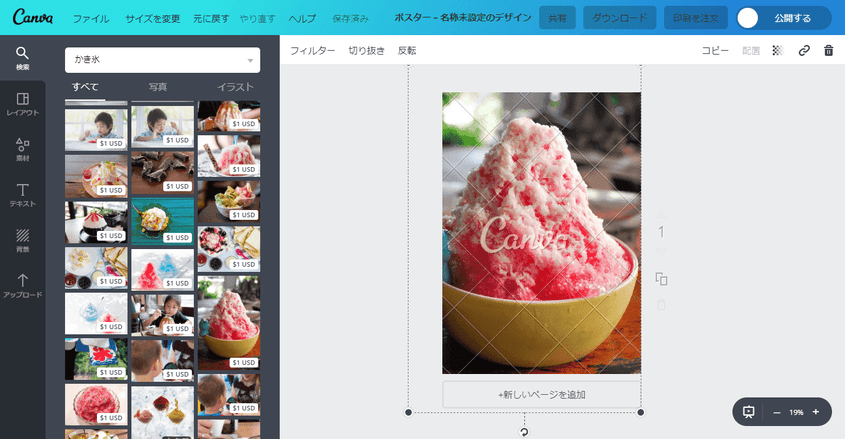The image size is (845, 439).
Task: Zoom in with the plus button
Action: click(x=816, y=412)
